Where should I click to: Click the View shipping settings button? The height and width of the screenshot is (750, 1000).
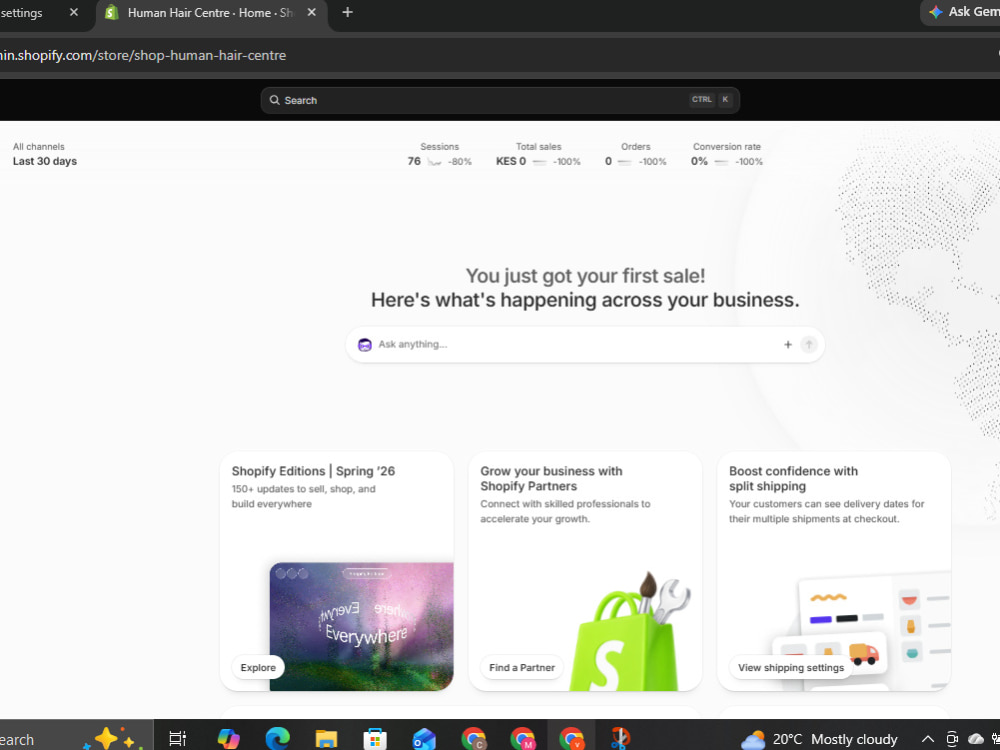point(791,668)
